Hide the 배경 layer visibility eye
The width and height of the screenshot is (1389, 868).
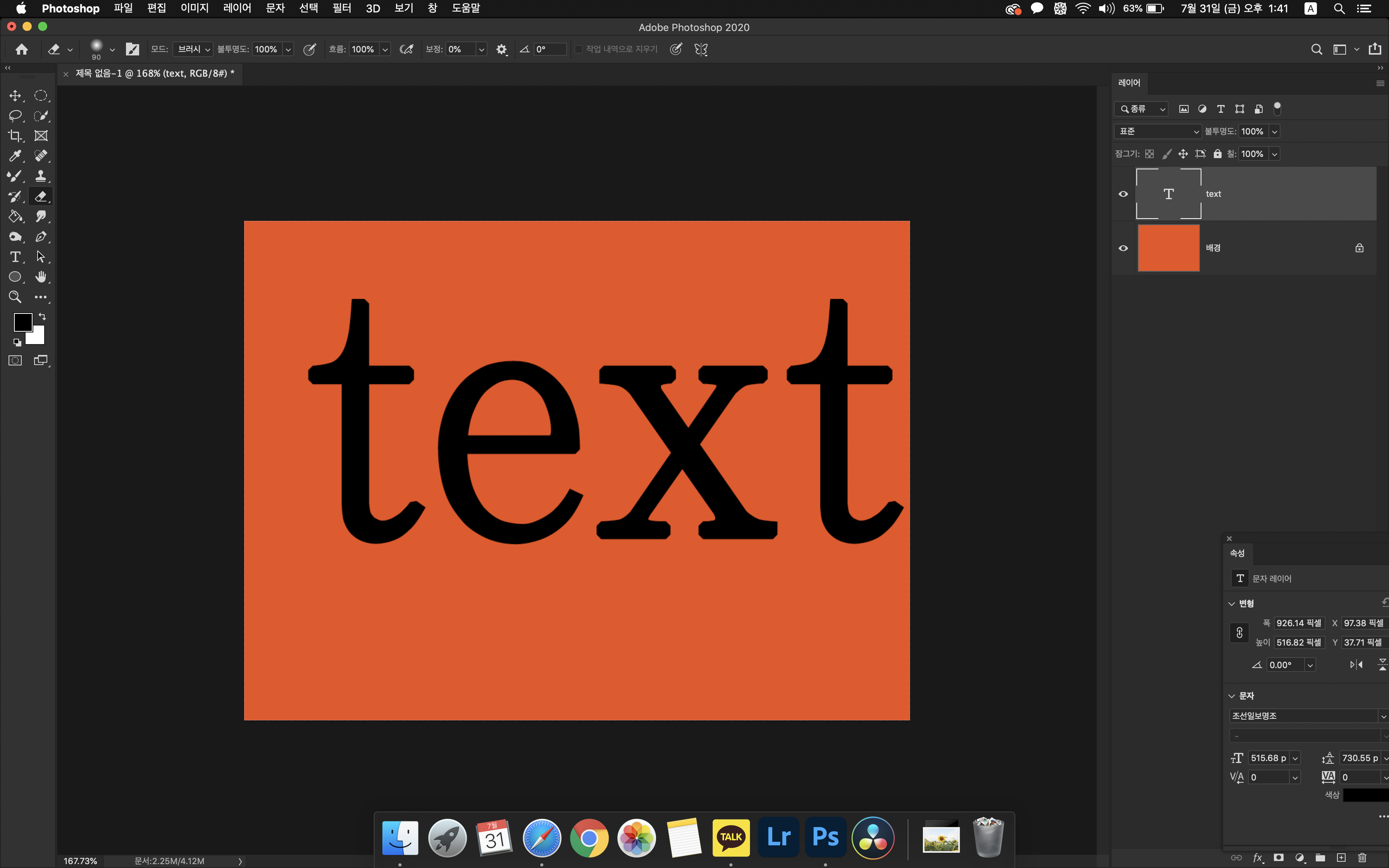coord(1123,248)
